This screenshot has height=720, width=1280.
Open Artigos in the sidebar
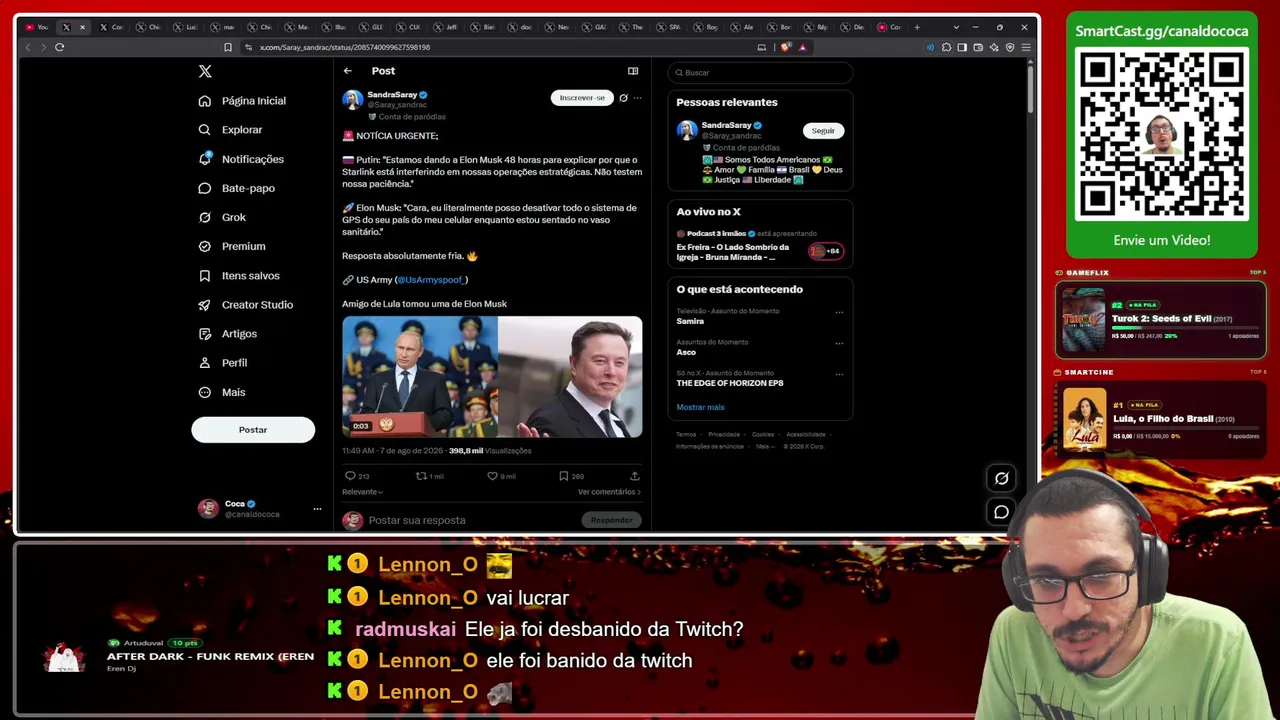click(x=228, y=334)
